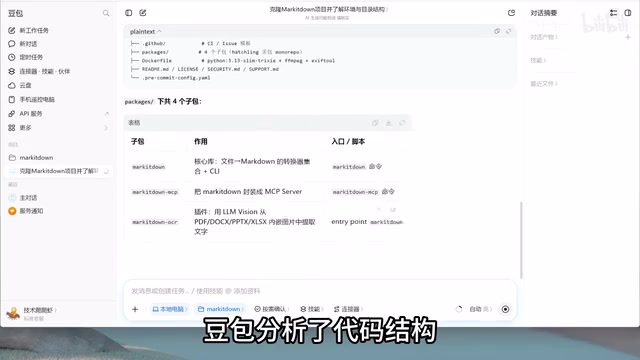The width and height of the screenshot is (640, 360).
Task: Open the 连接器 chip in input bar
Action: pyautogui.click(x=348, y=309)
